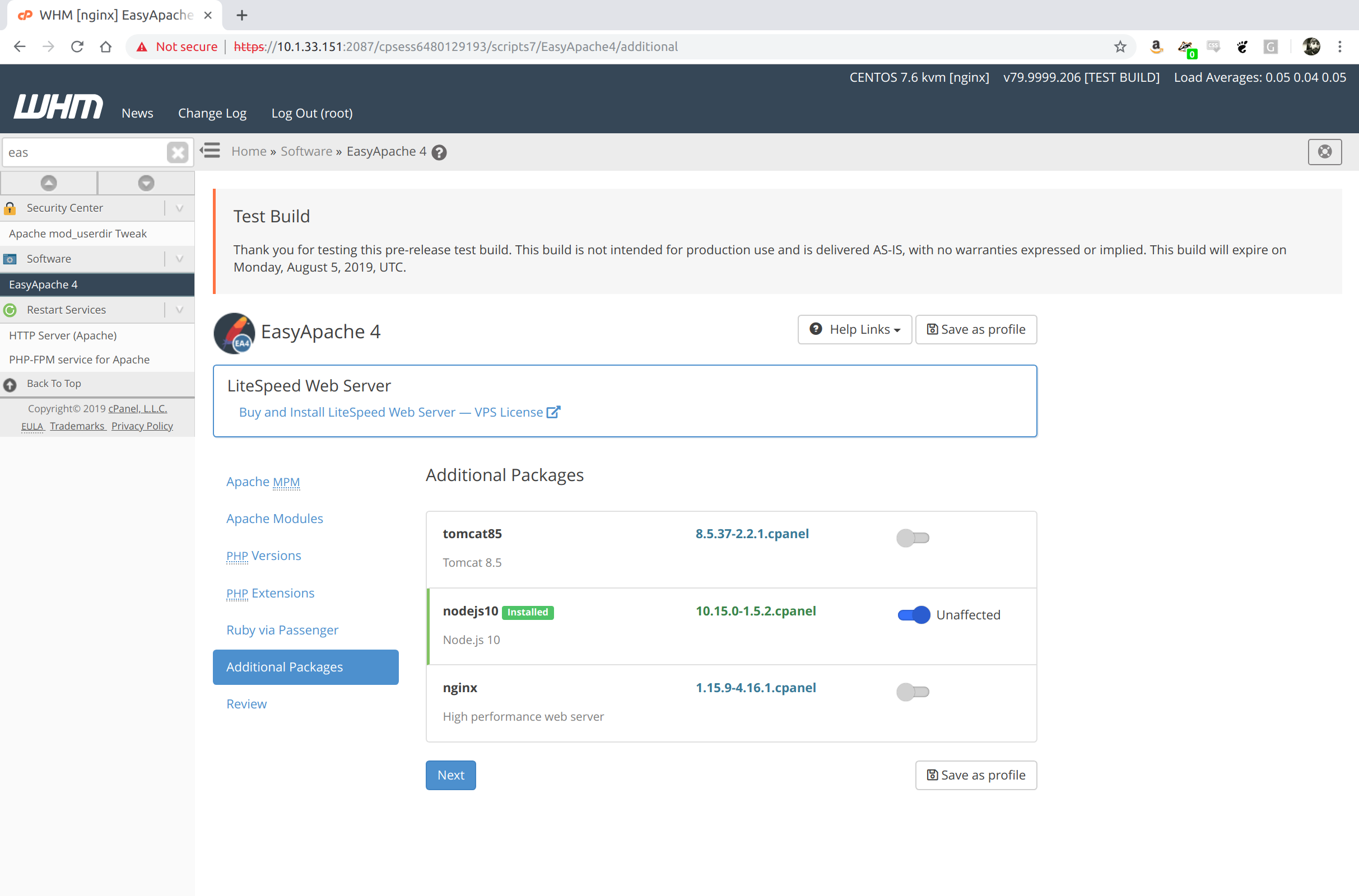Open Chrome three-dot menu
The height and width of the screenshot is (896, 1359).
pyautogui.click(x=1339, y=47)
